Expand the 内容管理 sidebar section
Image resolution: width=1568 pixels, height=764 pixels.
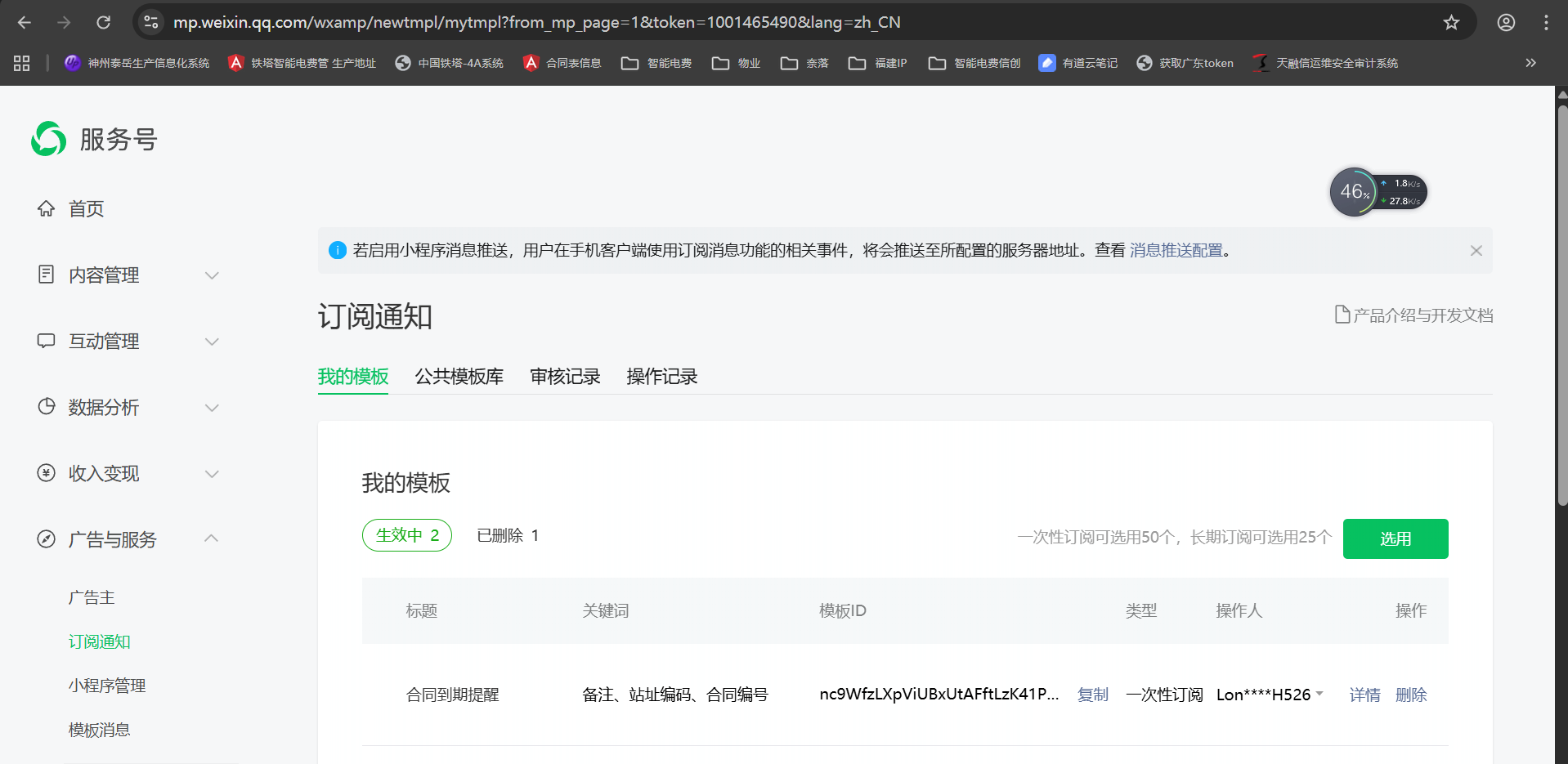point(128,275)
